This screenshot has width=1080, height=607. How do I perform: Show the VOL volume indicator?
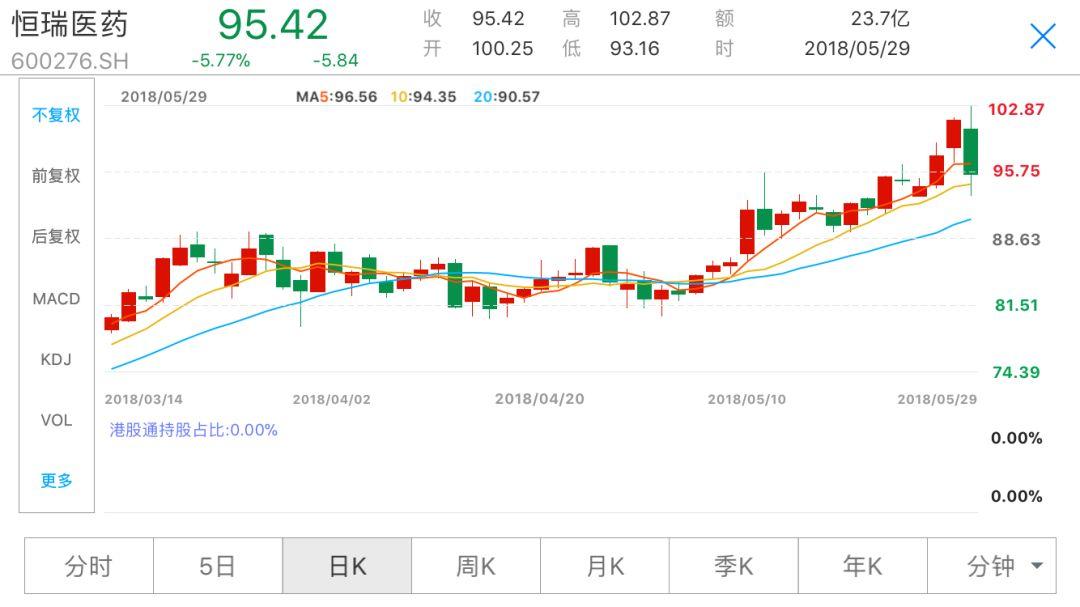pos(56,420)
